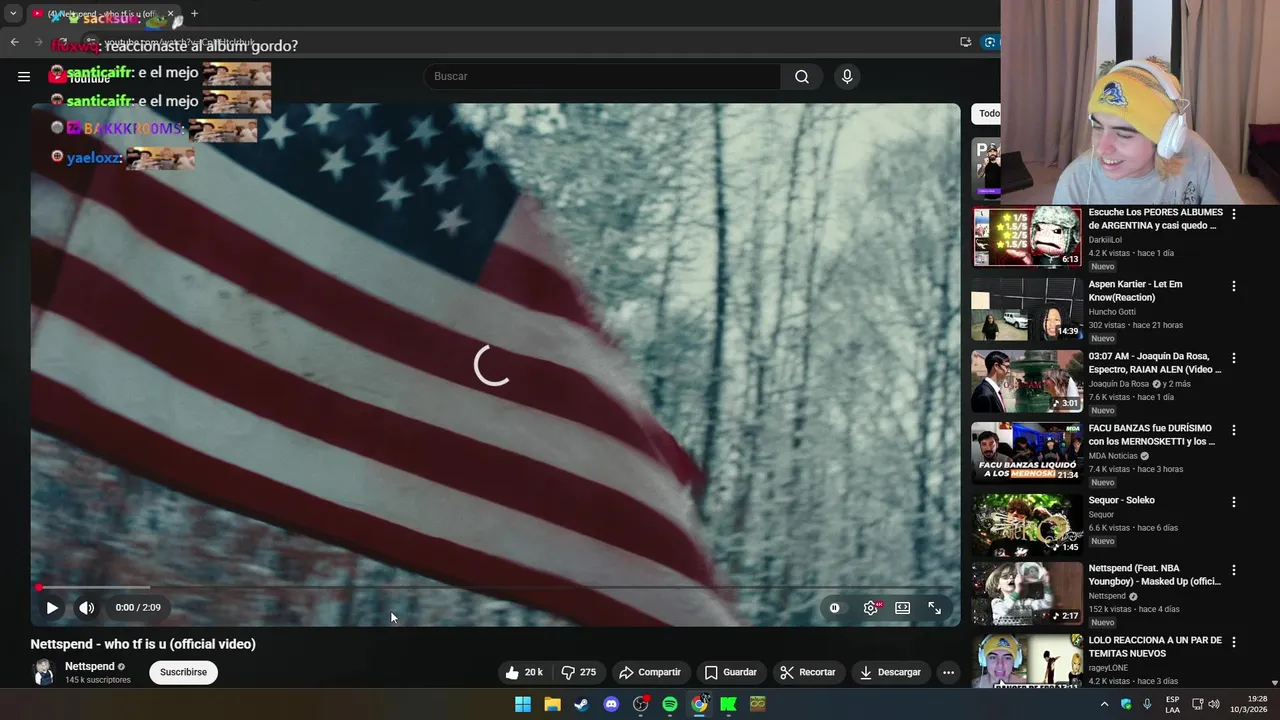Open 03:07 AM Joaquín Da Rosa thumbnail

pyautogui.click(x=1027, y=381)
